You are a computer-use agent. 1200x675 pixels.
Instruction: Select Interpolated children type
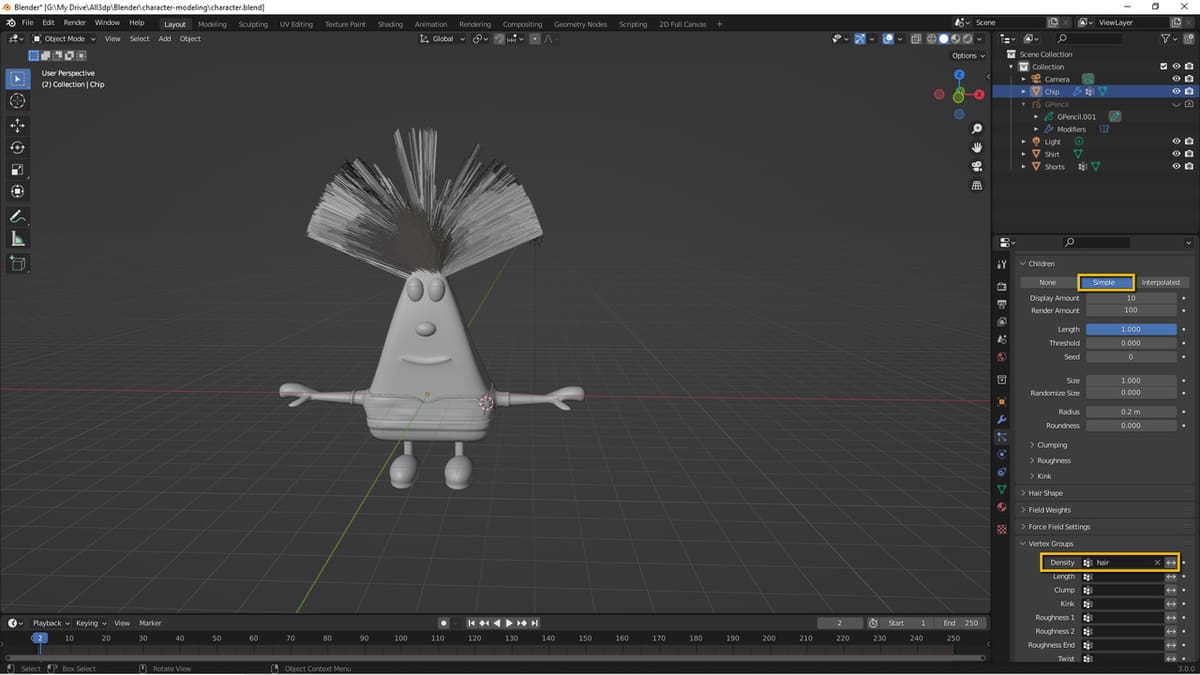[1160, 282]
